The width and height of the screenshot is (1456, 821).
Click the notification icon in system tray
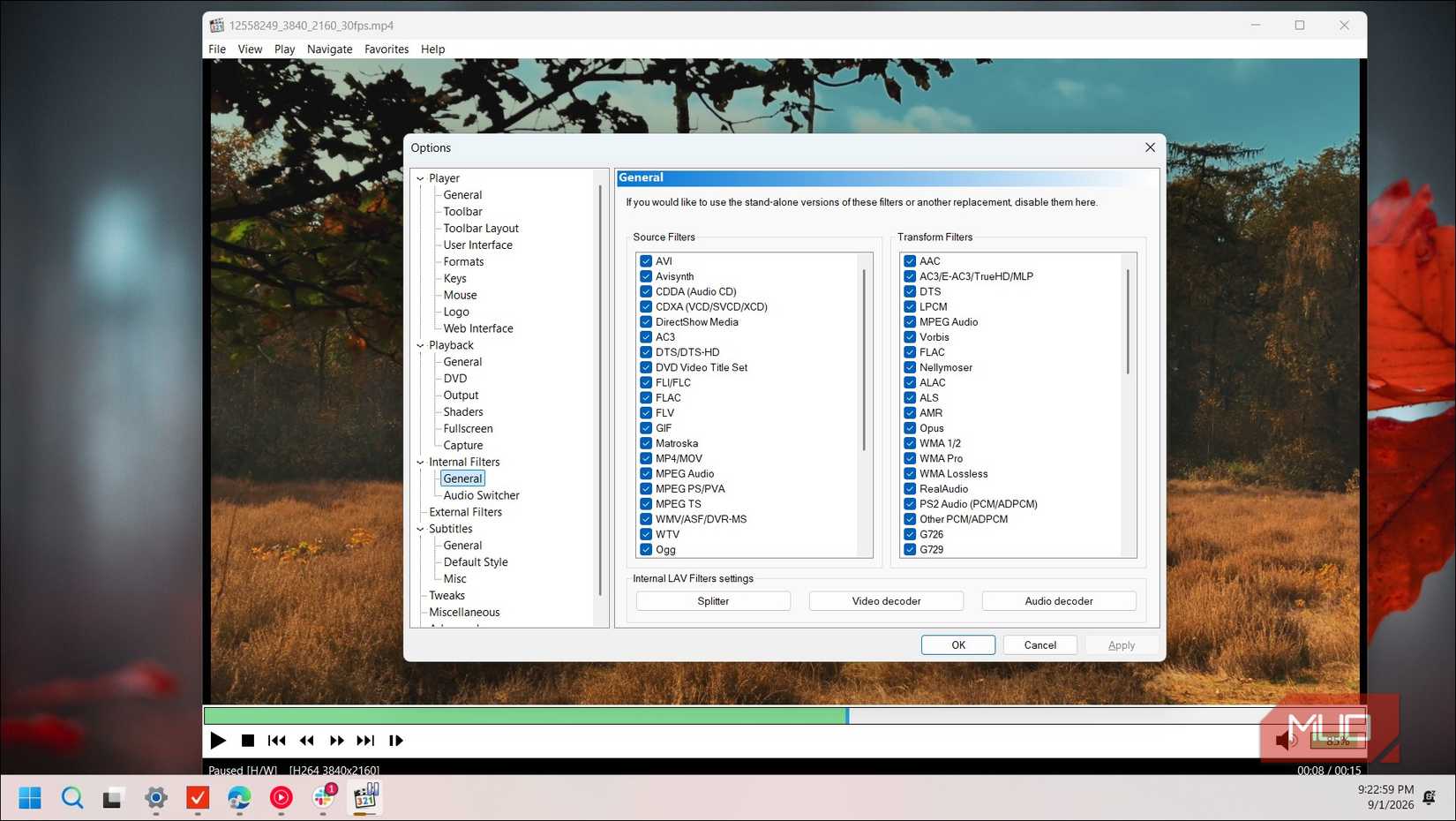click(x=1430, y=798)
